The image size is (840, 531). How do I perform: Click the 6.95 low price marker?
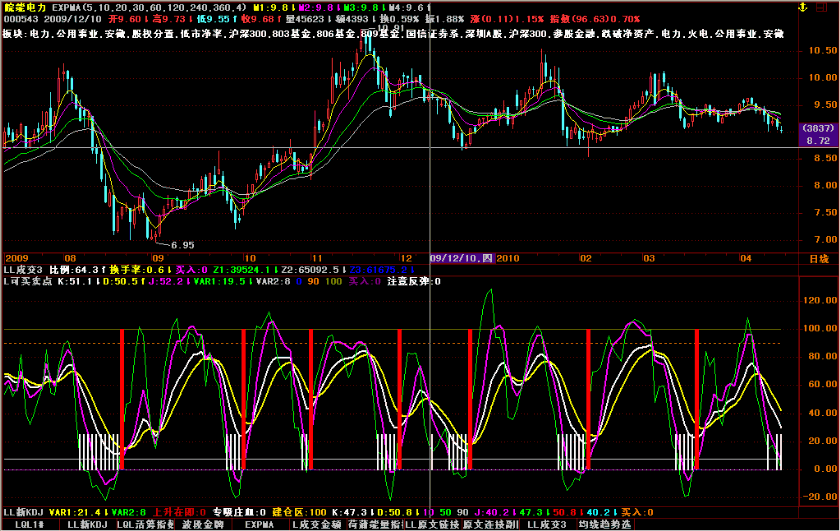tap(210, 244)
